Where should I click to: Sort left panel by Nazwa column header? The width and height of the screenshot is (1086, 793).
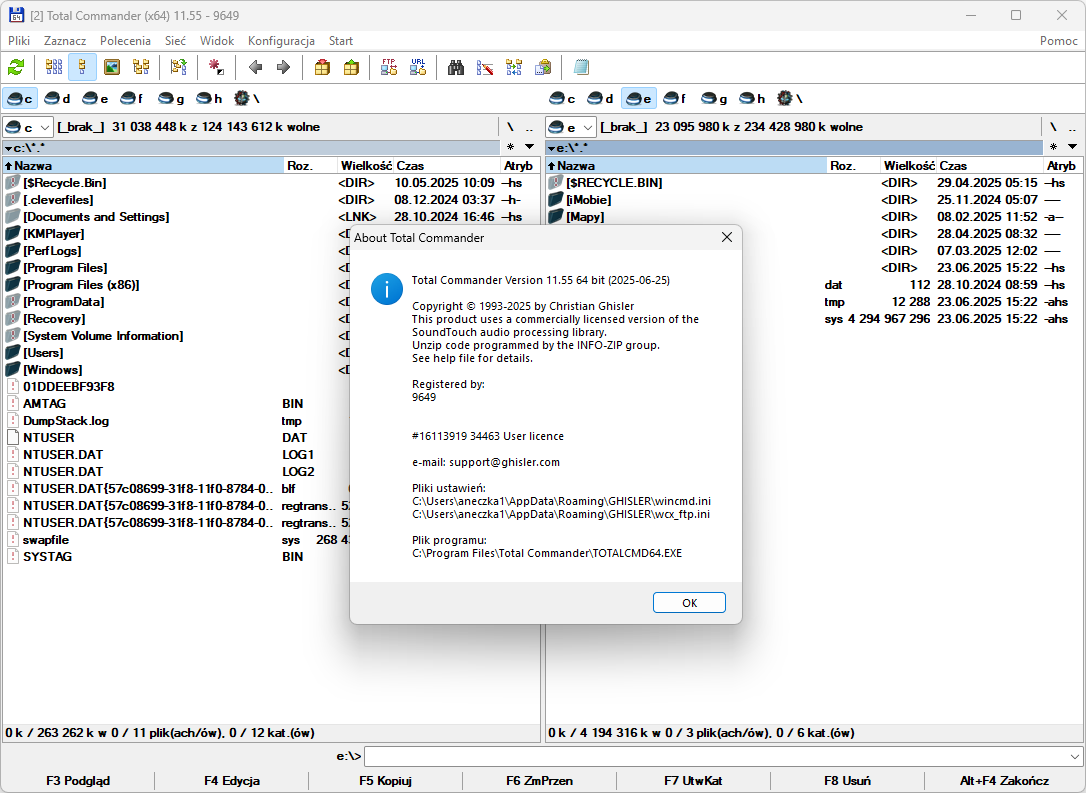point(143,166)
